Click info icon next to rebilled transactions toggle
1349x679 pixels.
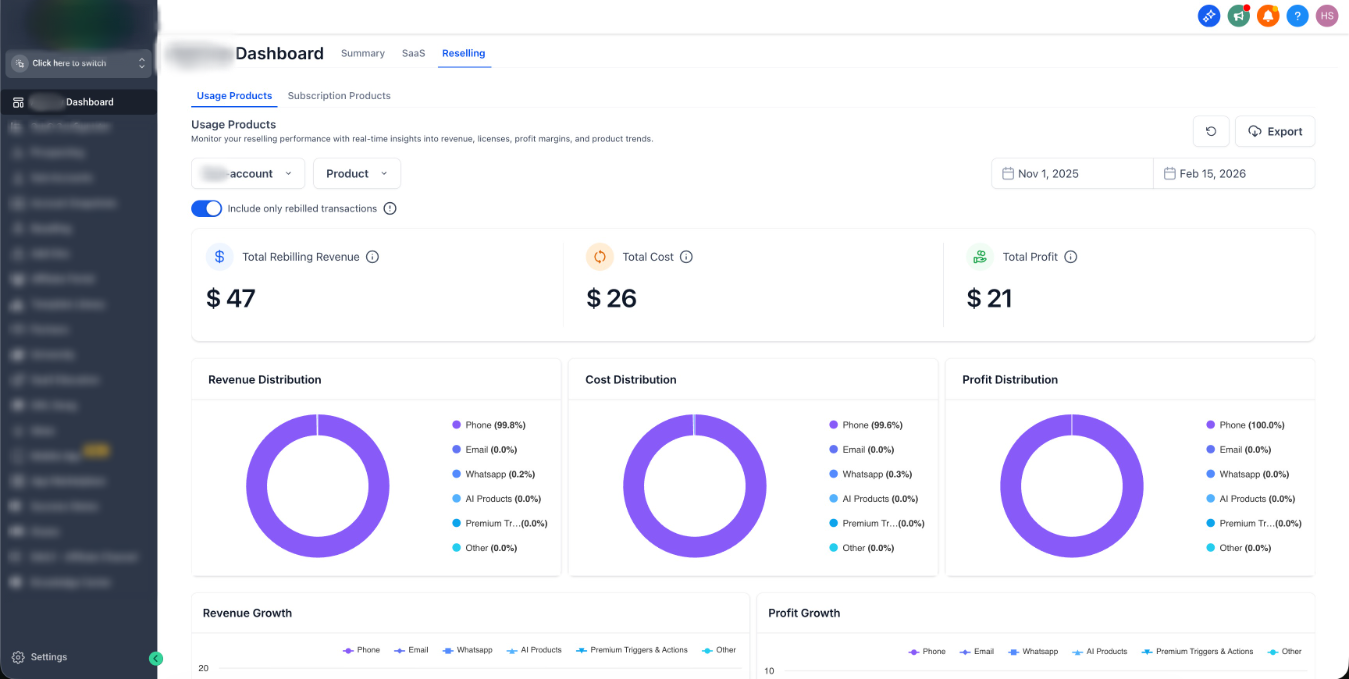[390, 209]
